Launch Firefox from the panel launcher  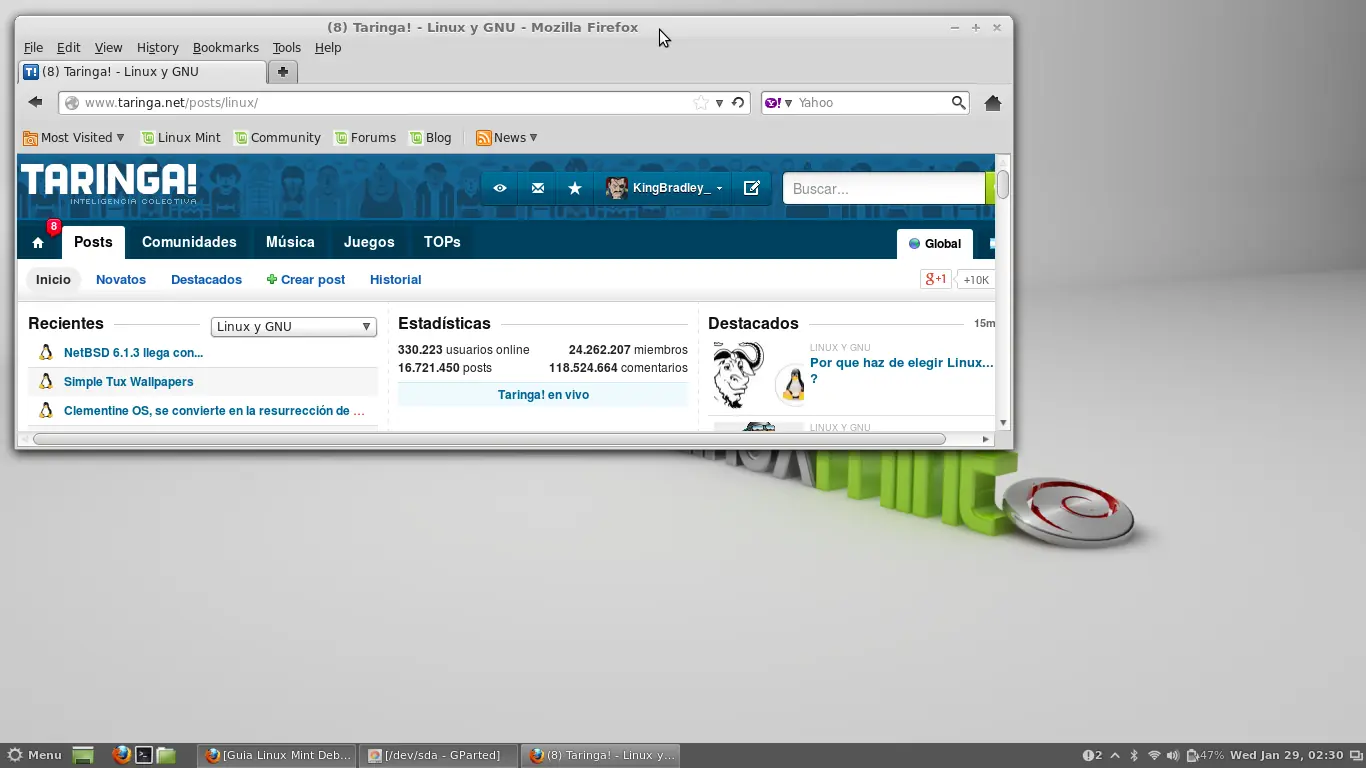121,755
